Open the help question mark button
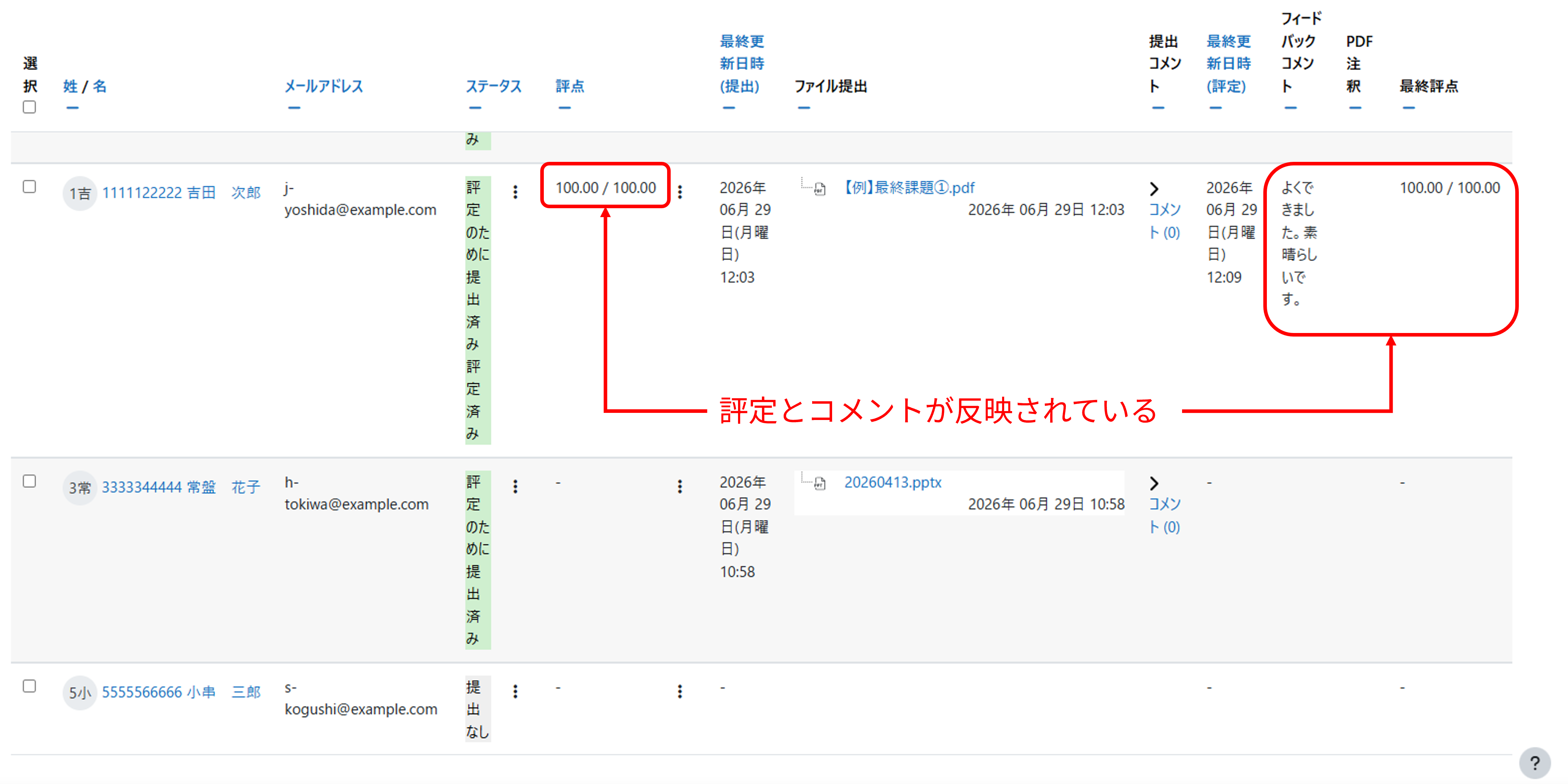1568x784 pixels. click(x=1534, y=762)
